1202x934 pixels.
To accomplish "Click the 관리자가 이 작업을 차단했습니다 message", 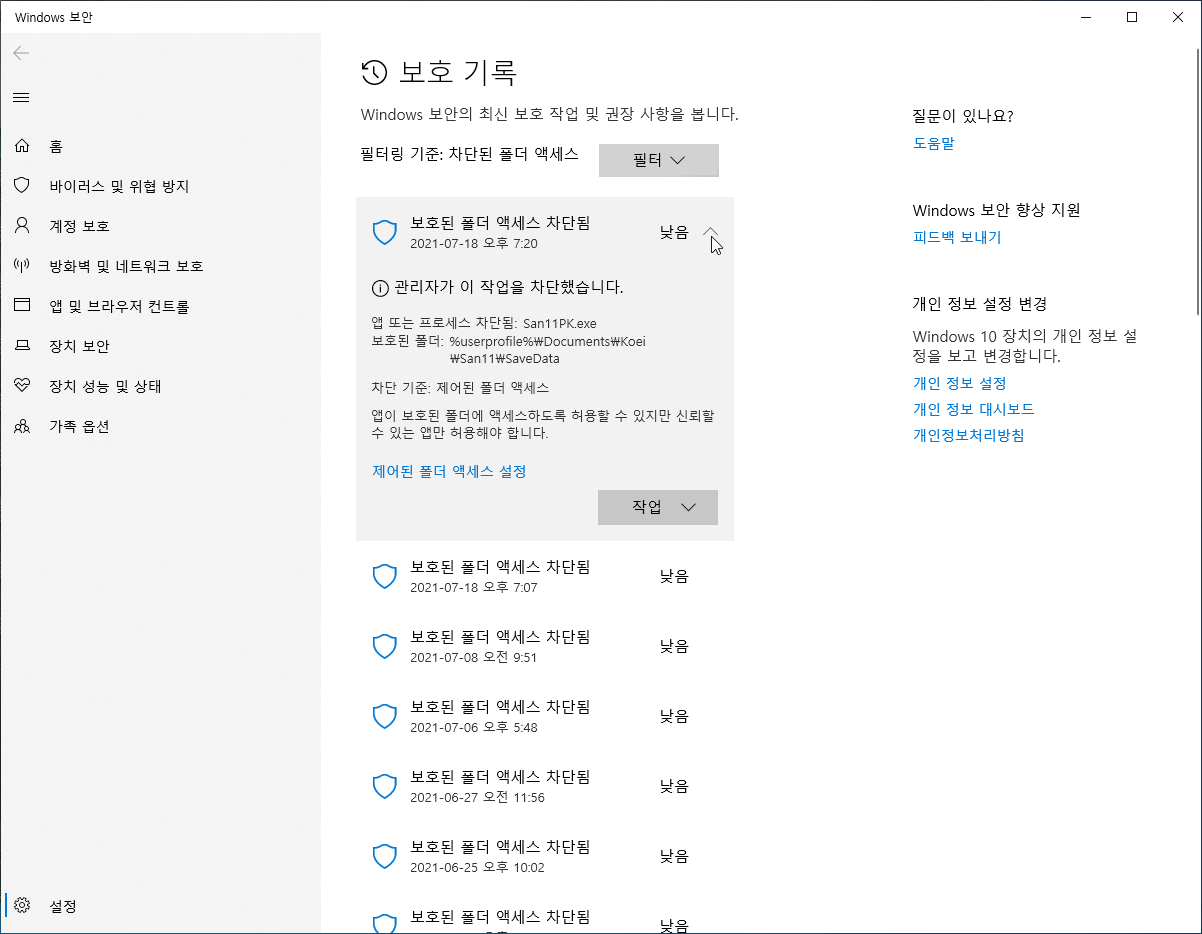I will [x=509, y=288].
